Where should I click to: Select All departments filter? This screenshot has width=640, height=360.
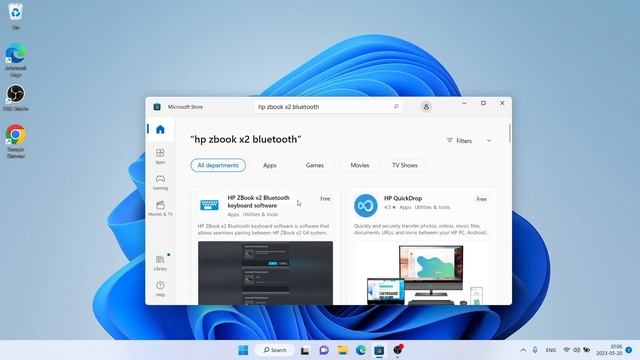(x=218, y=165)
